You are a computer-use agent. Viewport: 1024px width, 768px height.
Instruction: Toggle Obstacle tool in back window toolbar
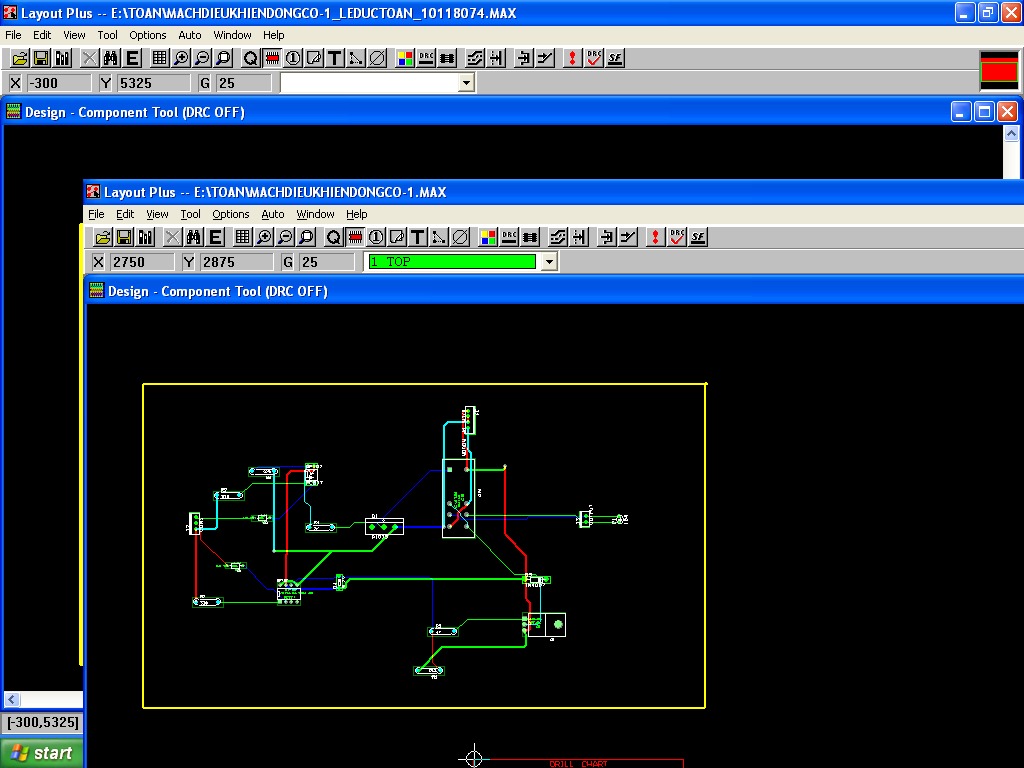pyautogui.click(x=314, y=58)
